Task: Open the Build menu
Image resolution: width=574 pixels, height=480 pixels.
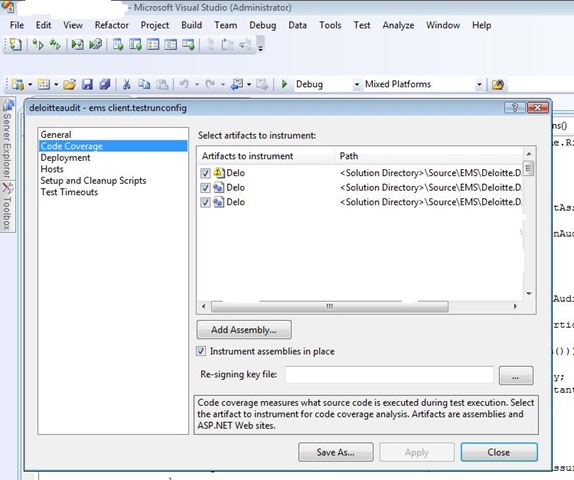Action: pyautogui.click(x=191, y=25)
